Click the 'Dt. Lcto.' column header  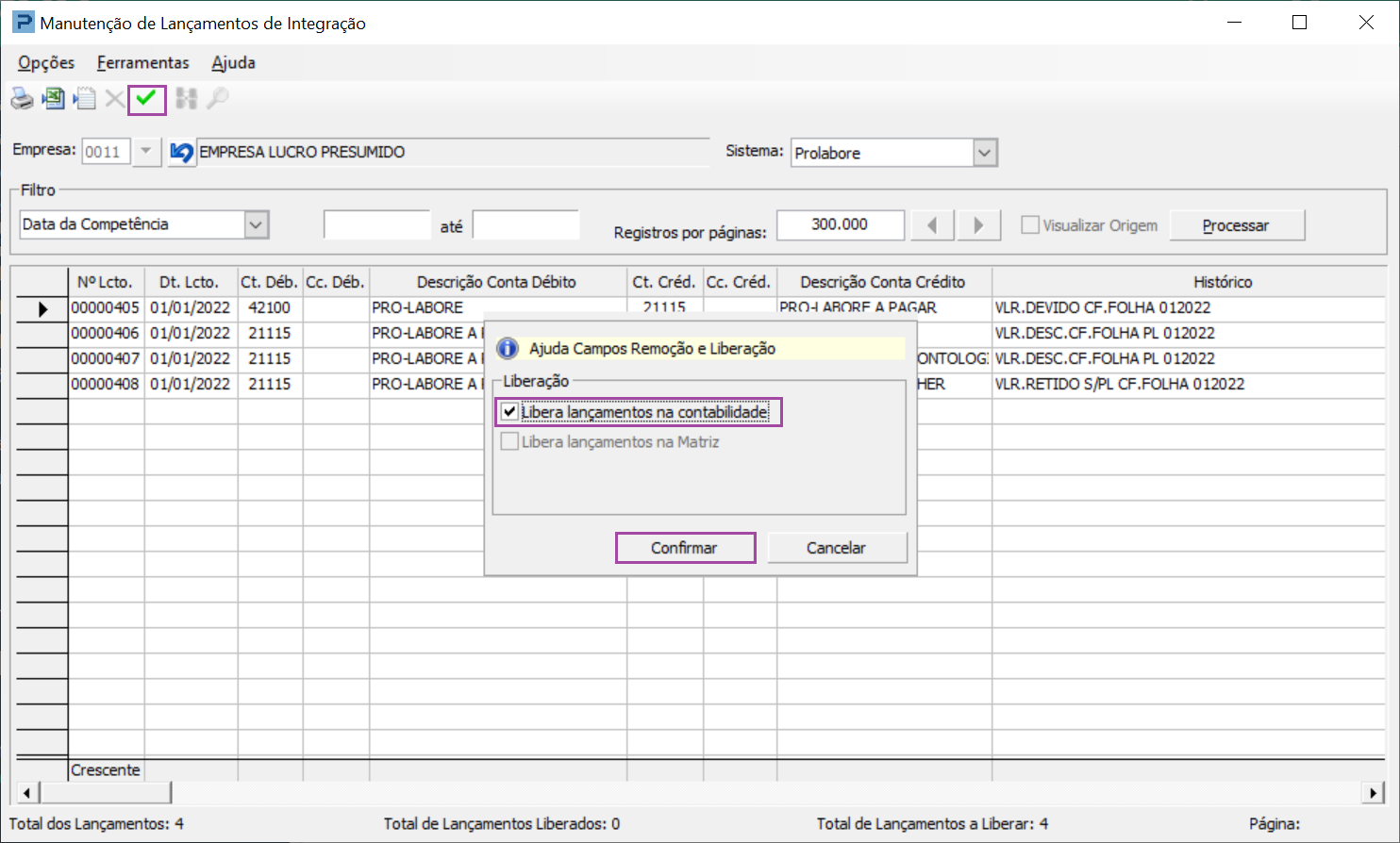(x=190, y=282)
